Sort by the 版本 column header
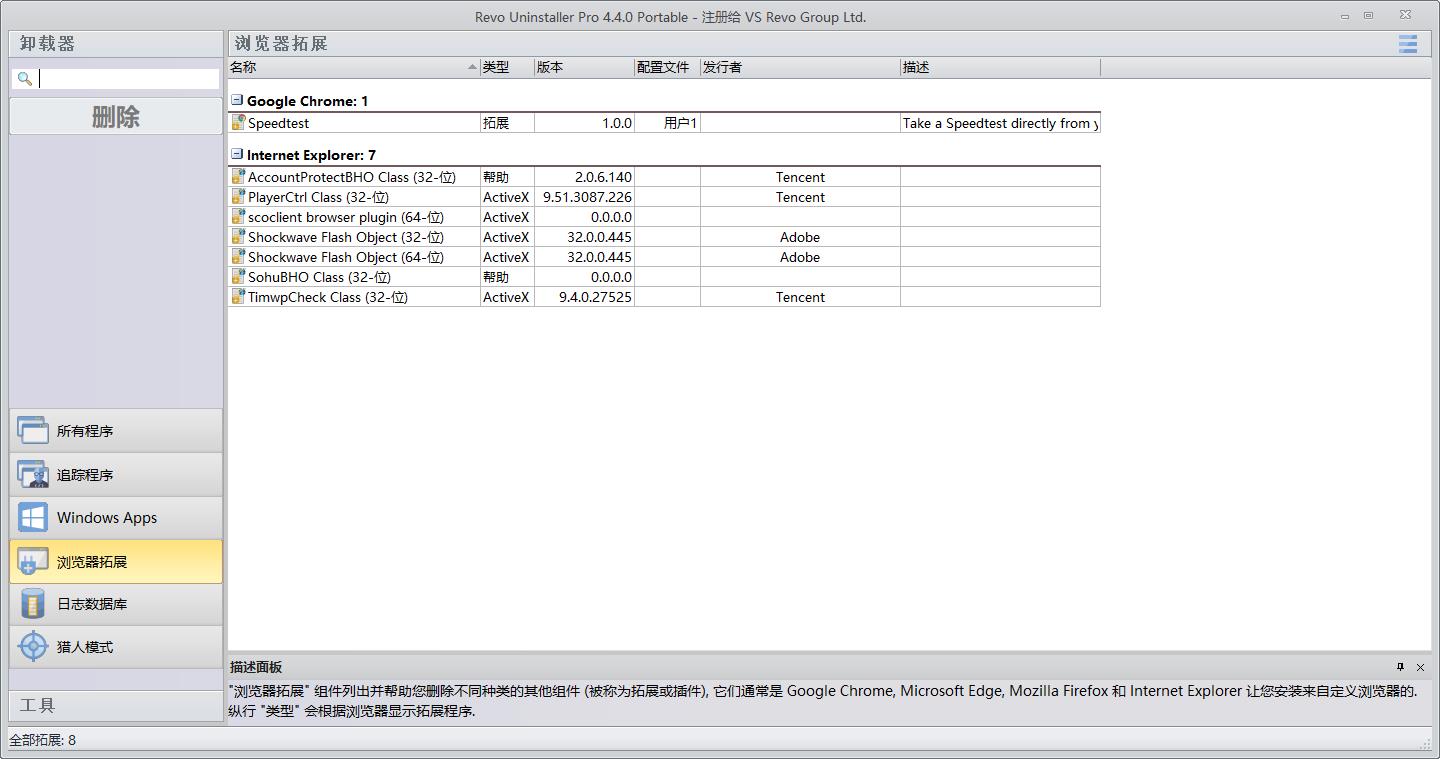Image resolution: width=1440 pixels, height=759 pixels. click(x=584, y=67)
